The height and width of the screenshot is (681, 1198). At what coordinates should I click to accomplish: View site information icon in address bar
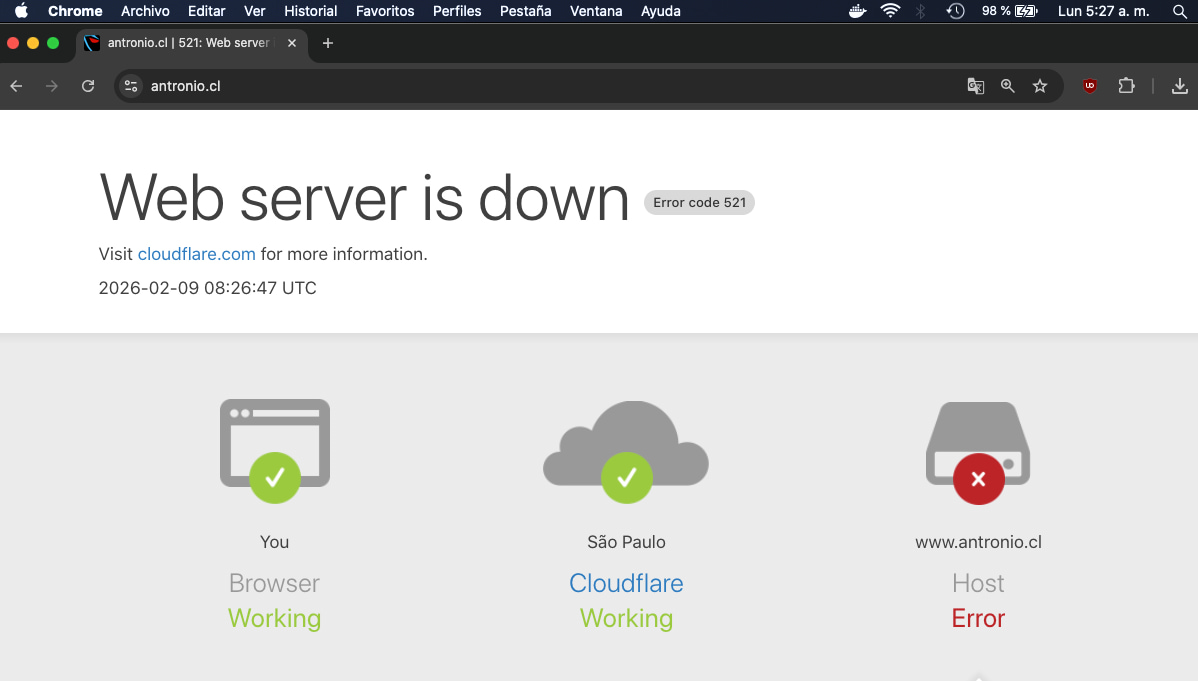tap(131, 86)
